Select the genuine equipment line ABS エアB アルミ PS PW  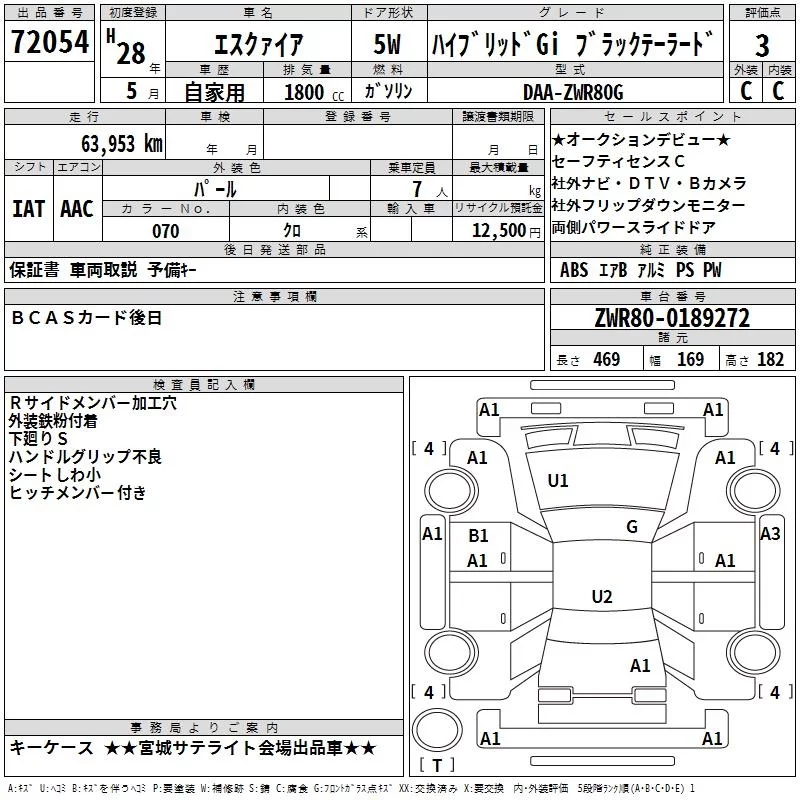click(641, 270)
